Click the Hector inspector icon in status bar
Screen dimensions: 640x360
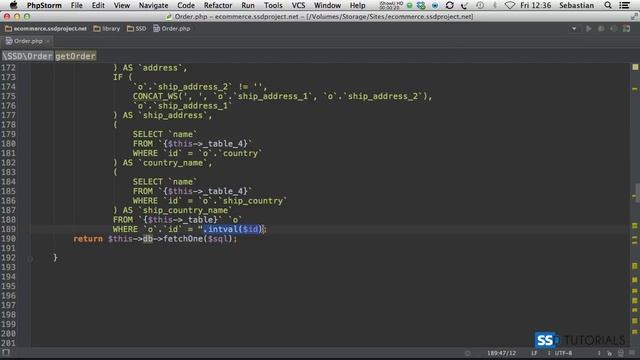click(621, 353)
